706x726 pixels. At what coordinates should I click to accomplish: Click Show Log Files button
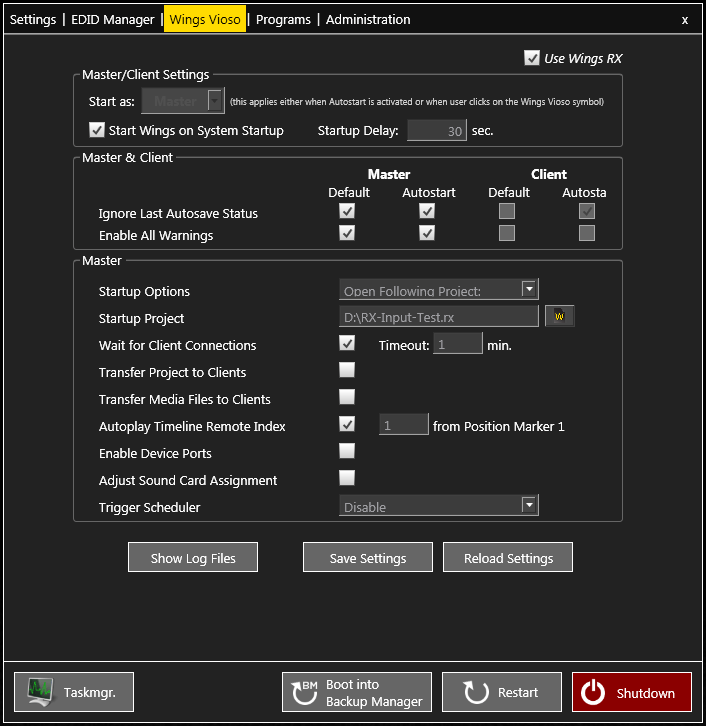pyautogui.click(x=193, y=557)
